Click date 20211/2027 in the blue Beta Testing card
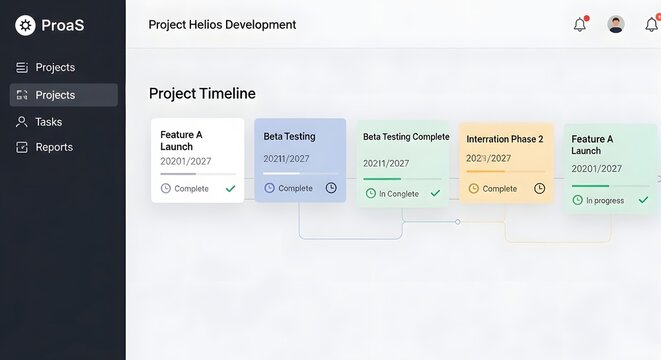 click(286, 159)
